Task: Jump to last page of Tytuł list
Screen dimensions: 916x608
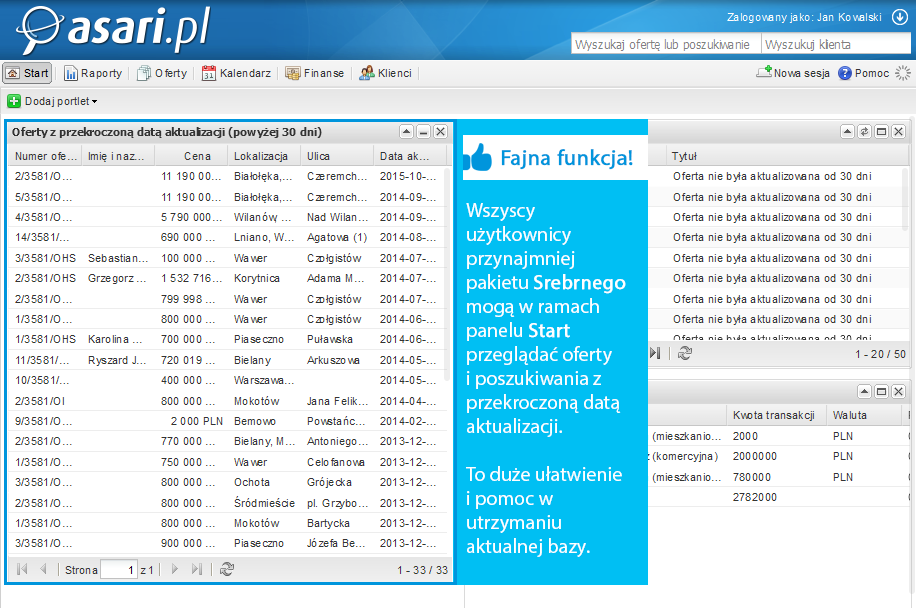Action: tap(655, 353)
